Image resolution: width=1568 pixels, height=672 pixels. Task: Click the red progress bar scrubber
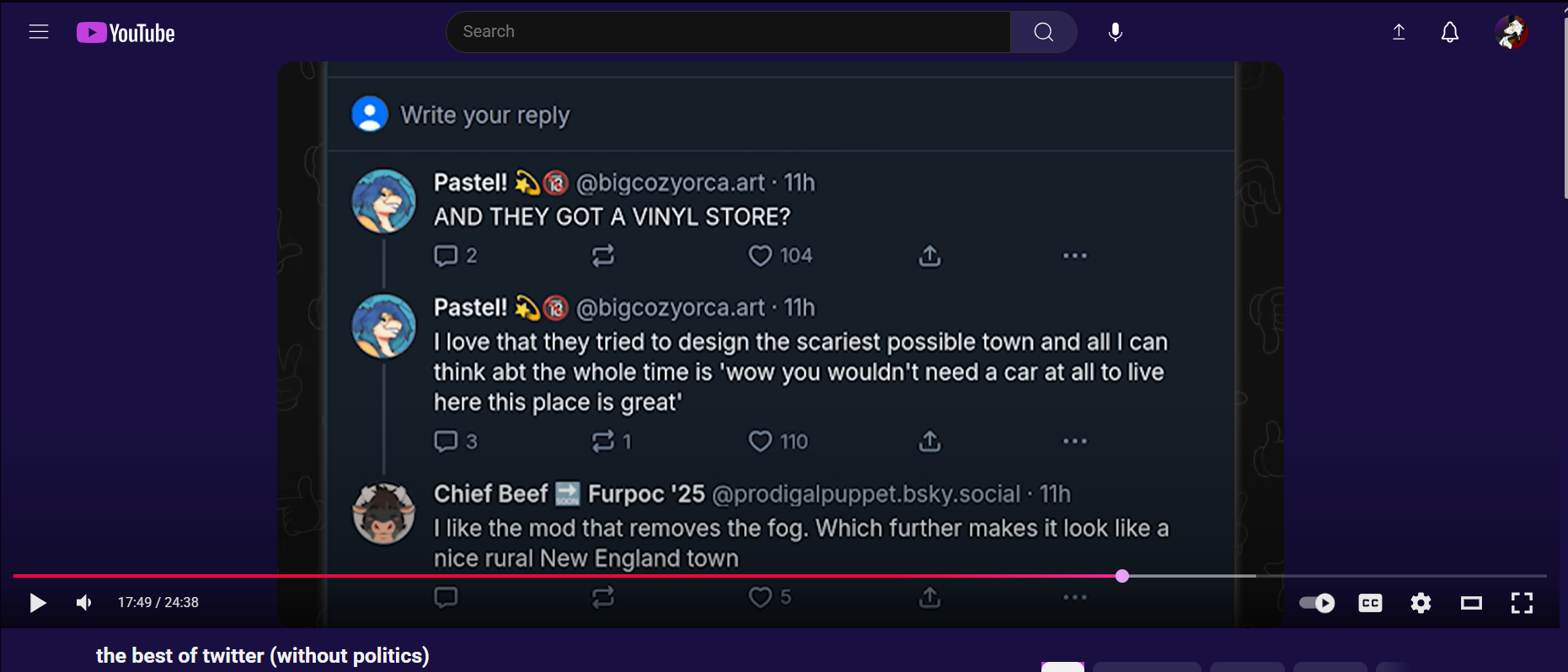click(1122, 576)
